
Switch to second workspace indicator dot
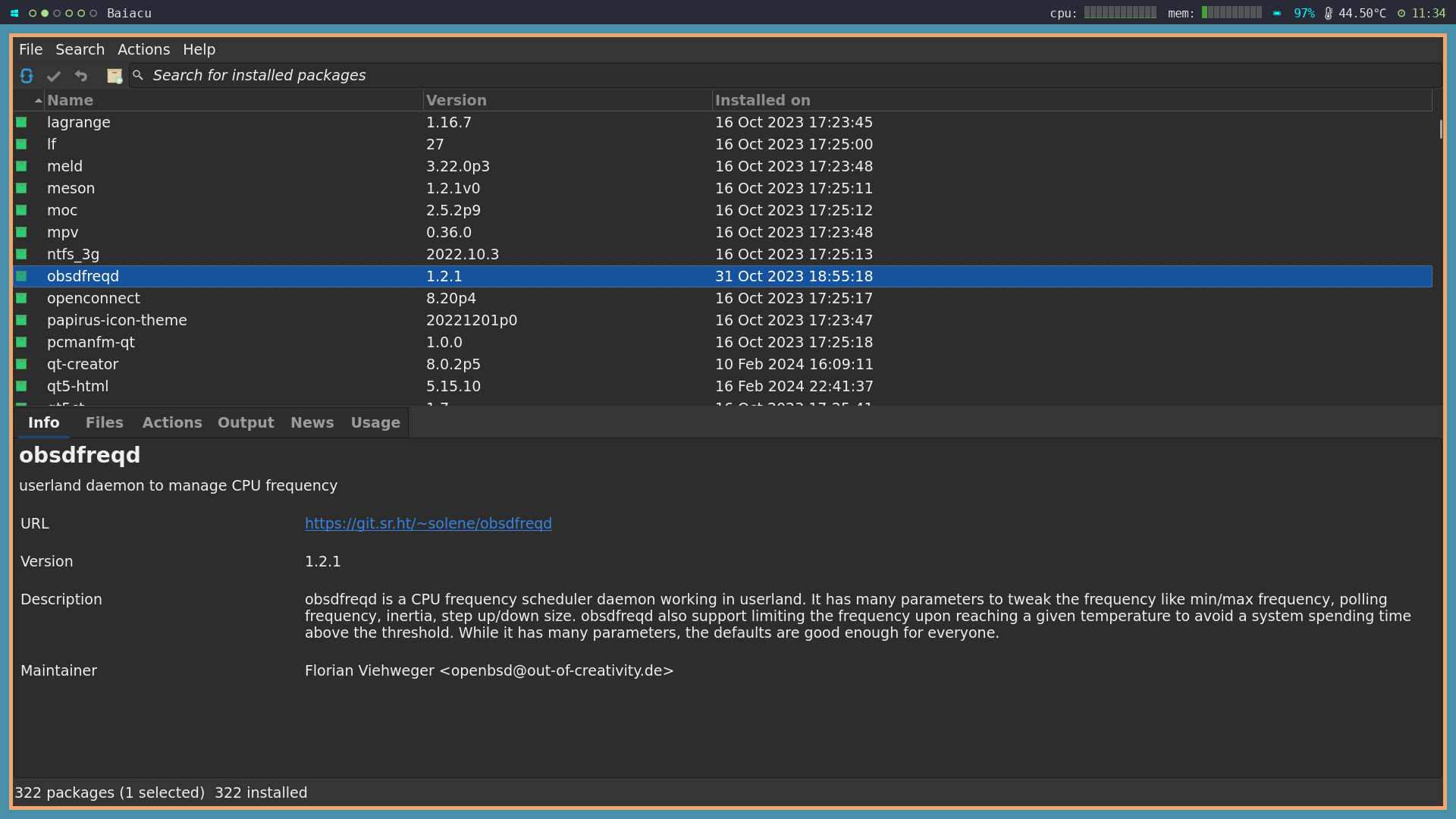pos(45,13)
